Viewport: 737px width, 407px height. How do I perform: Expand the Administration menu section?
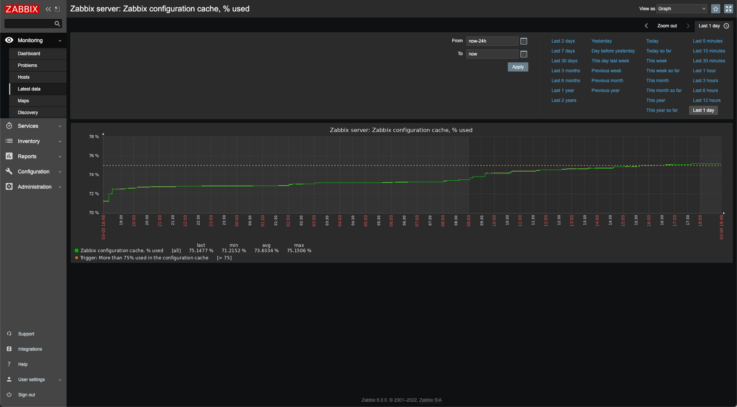(x=33, y=186)
